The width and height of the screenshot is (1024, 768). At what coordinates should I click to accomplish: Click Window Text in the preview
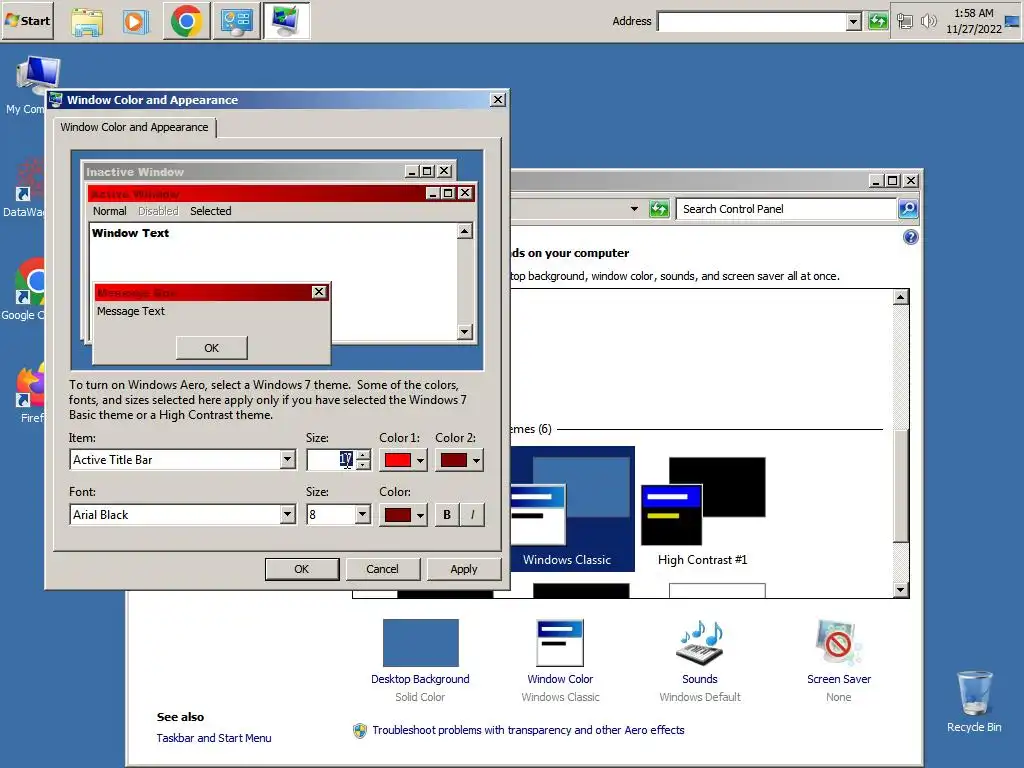(131, 233)
